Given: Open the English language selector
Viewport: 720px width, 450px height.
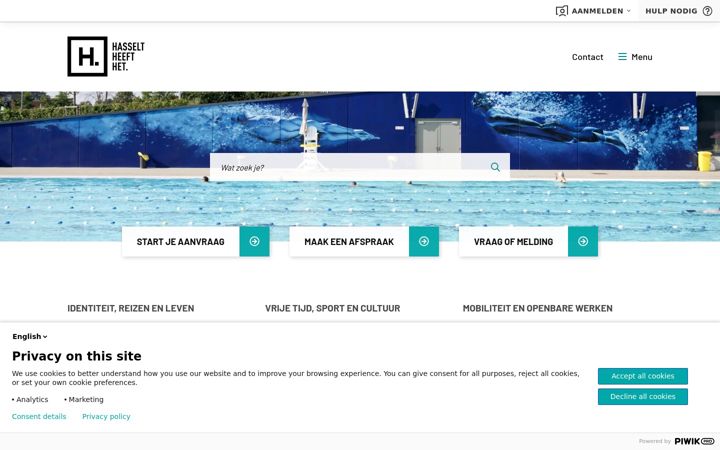Looking at the screenshot, I should coord(30,337).
